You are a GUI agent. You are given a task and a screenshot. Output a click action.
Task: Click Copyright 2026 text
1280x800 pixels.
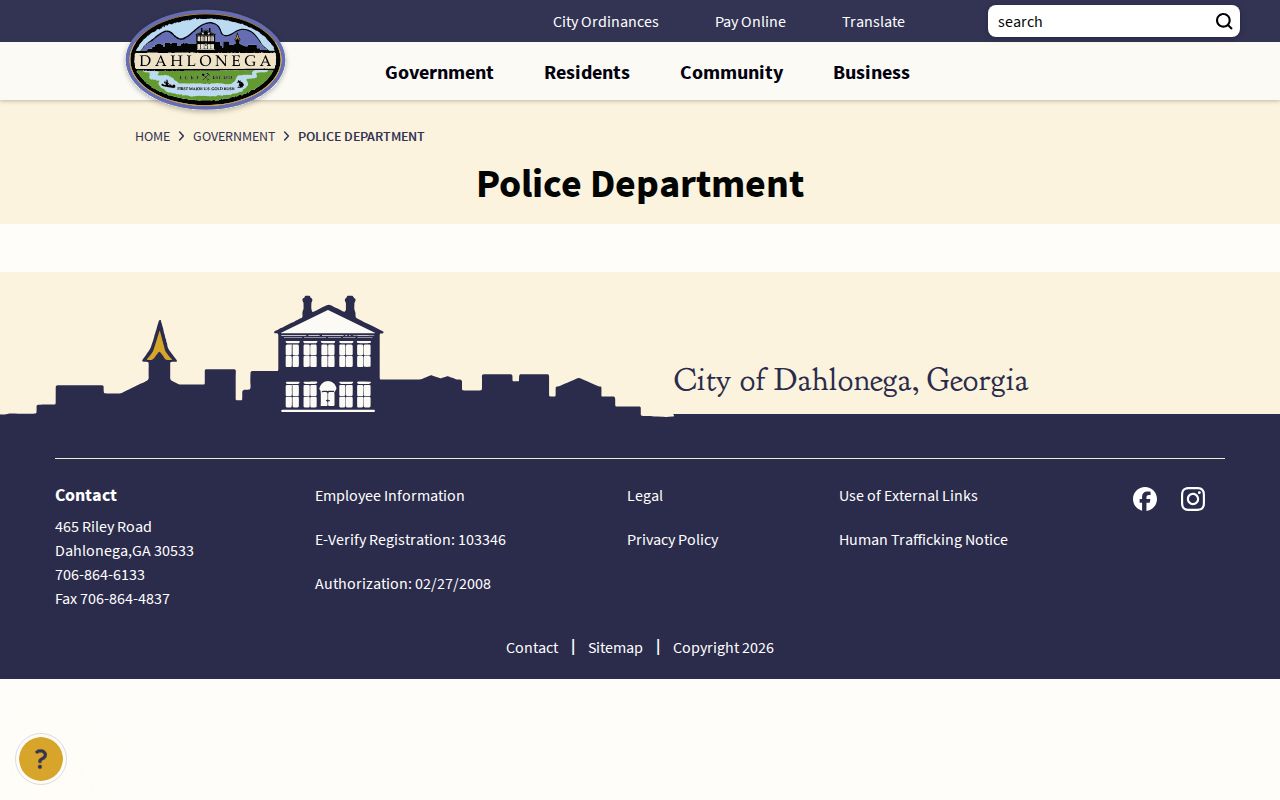723,647
